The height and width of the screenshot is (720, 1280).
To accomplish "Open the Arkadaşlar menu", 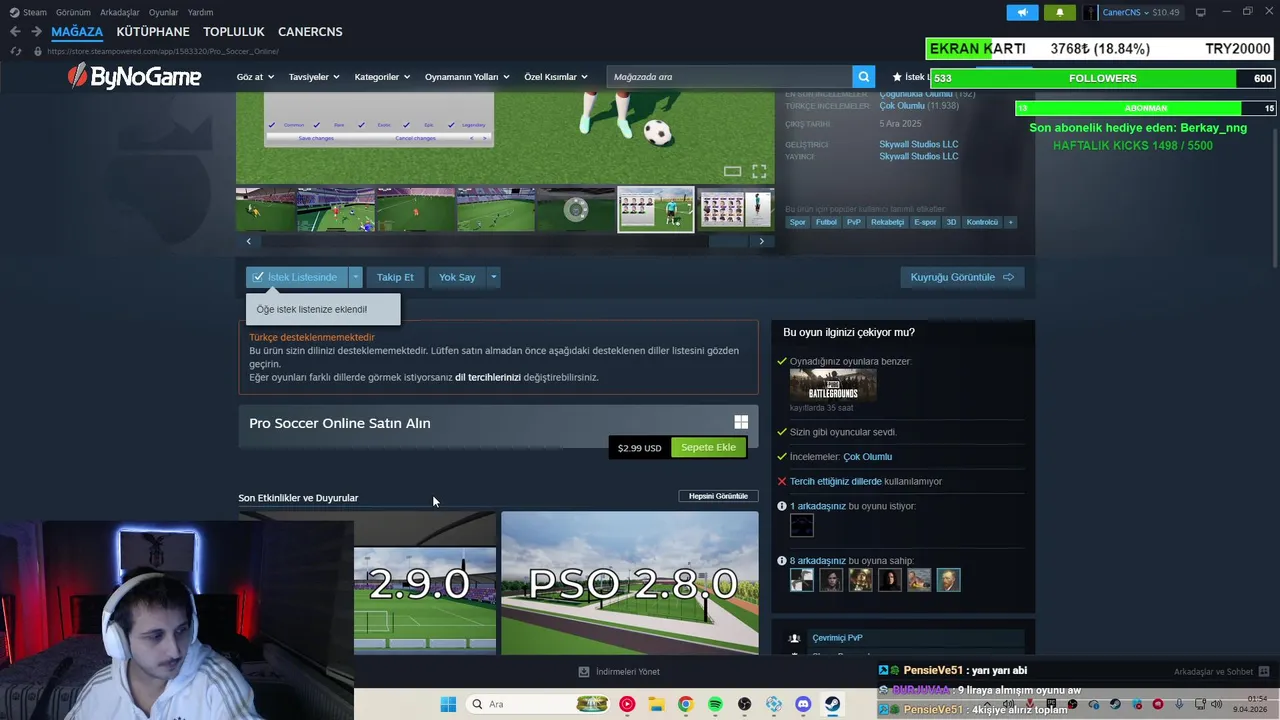I will pyautogui.click(x=120, y=12).
